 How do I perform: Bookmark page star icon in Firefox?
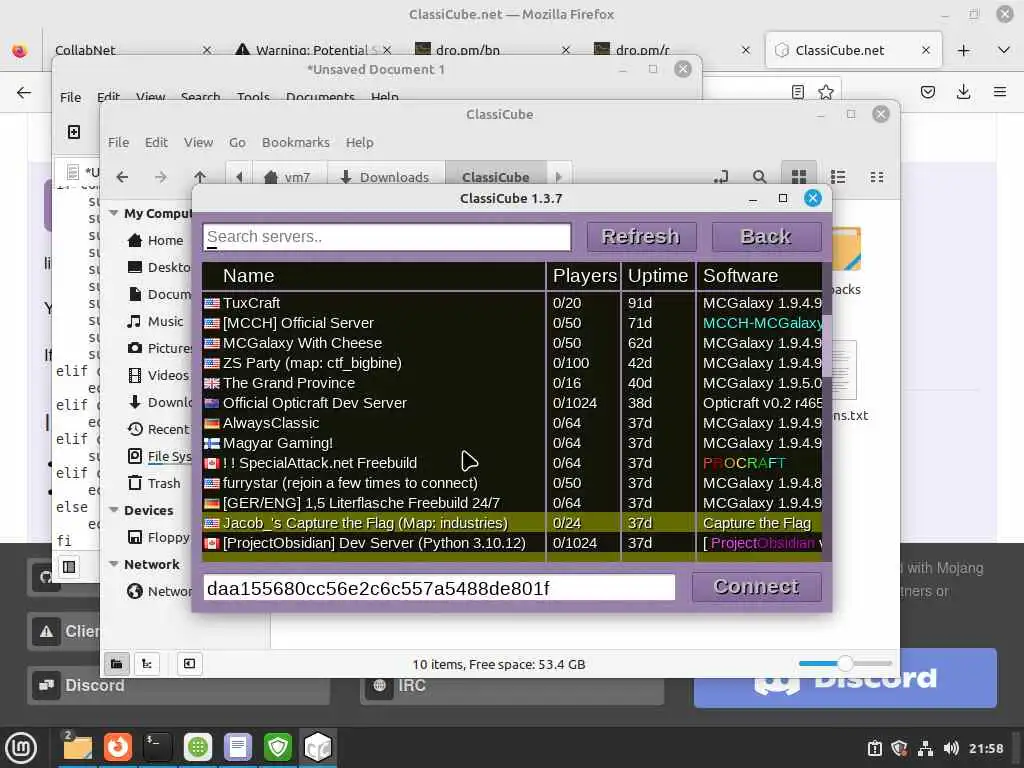(826, 92)
